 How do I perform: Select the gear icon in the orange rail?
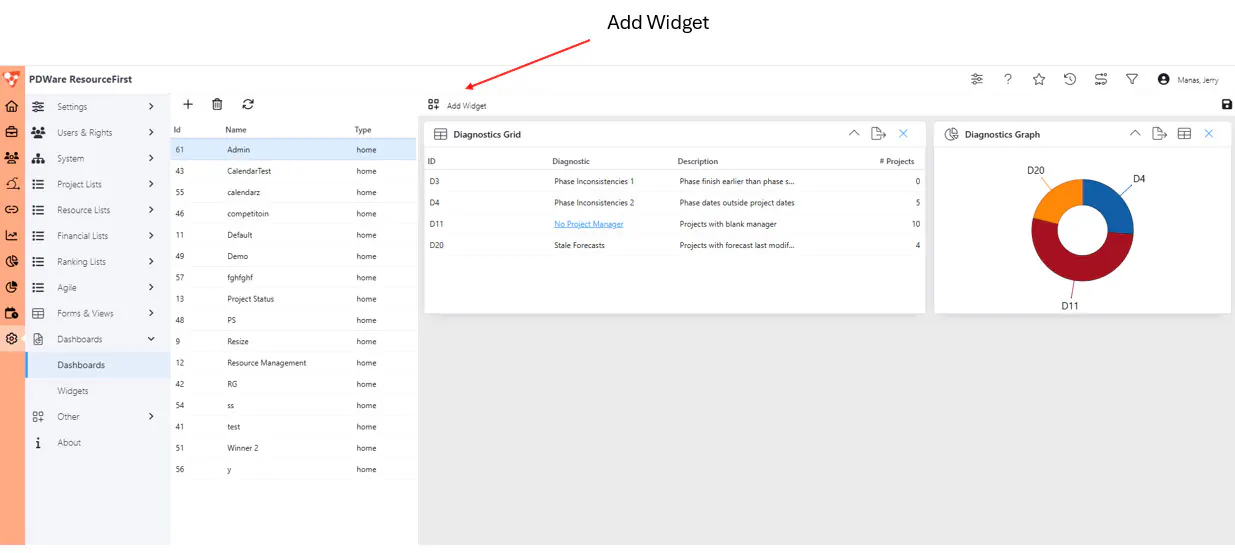point(12,339)
